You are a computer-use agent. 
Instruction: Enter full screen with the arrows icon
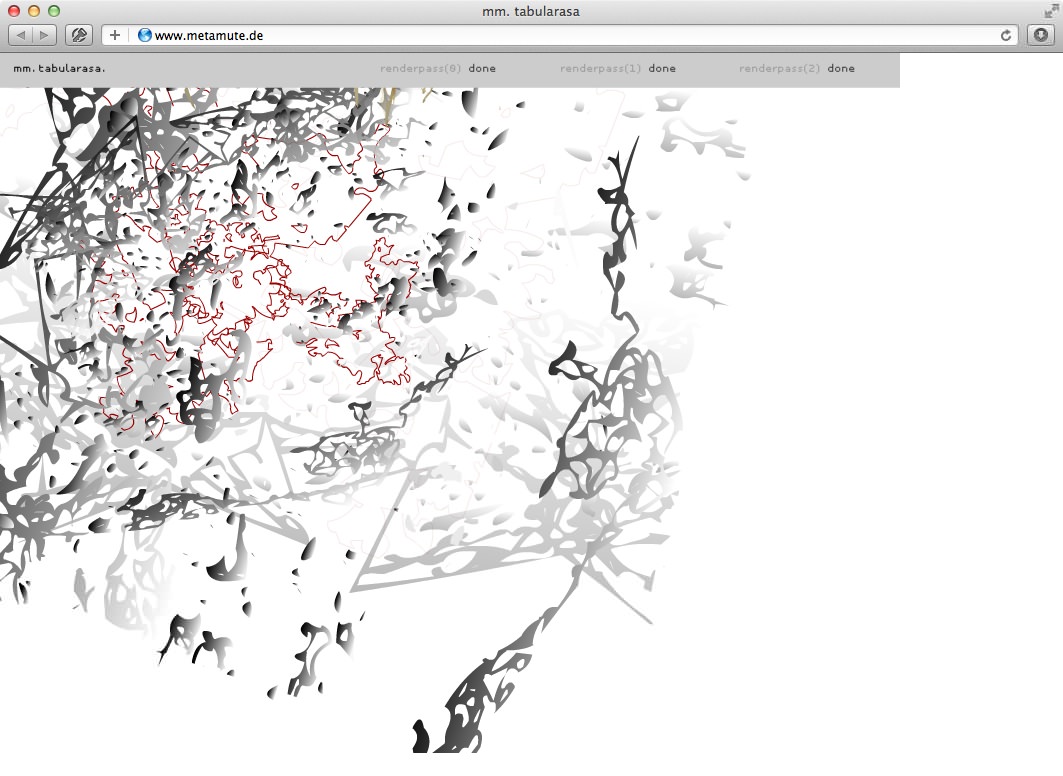tap(1051, 11)
